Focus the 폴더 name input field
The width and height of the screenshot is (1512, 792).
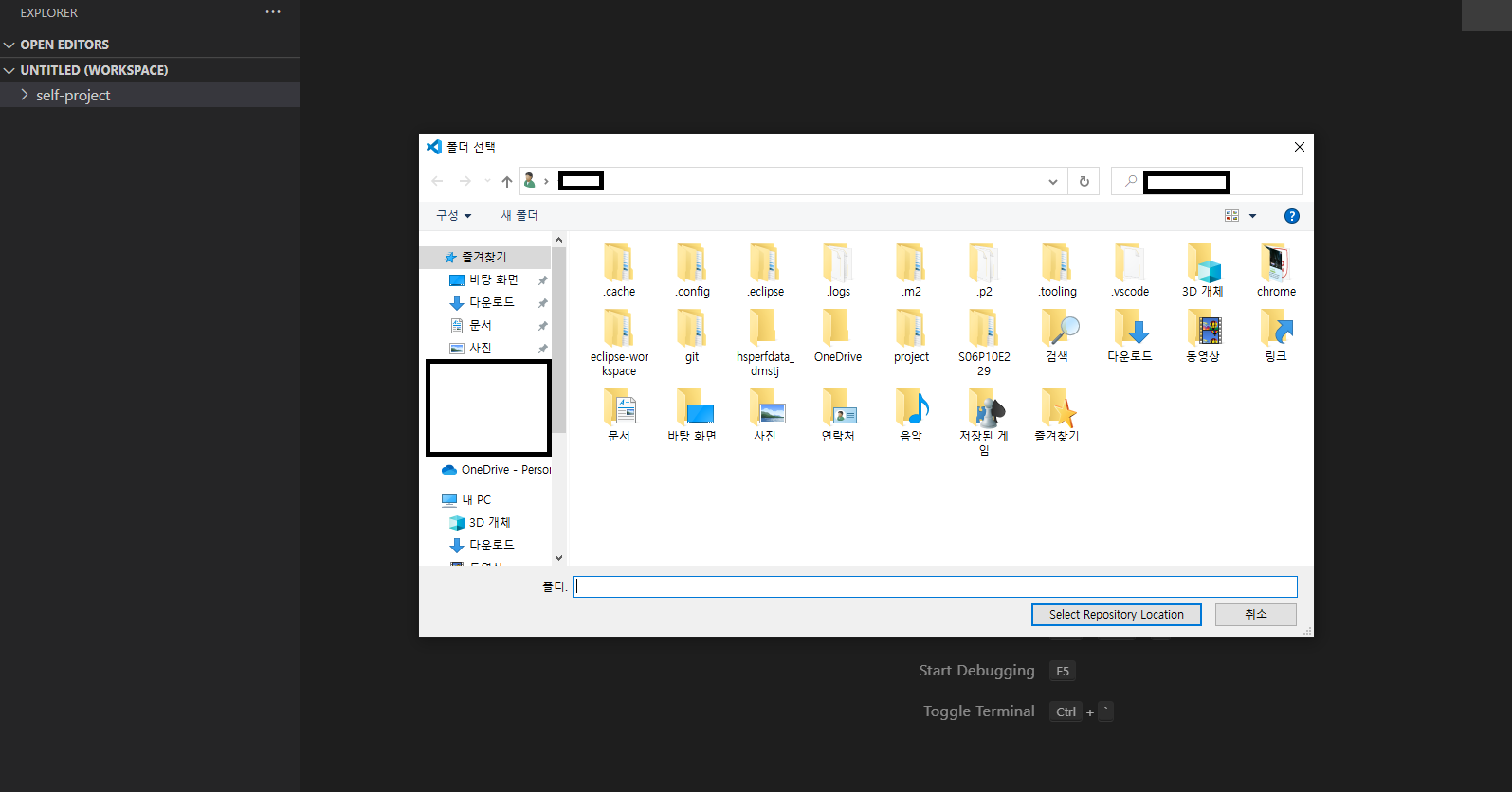tap(935, 586)
